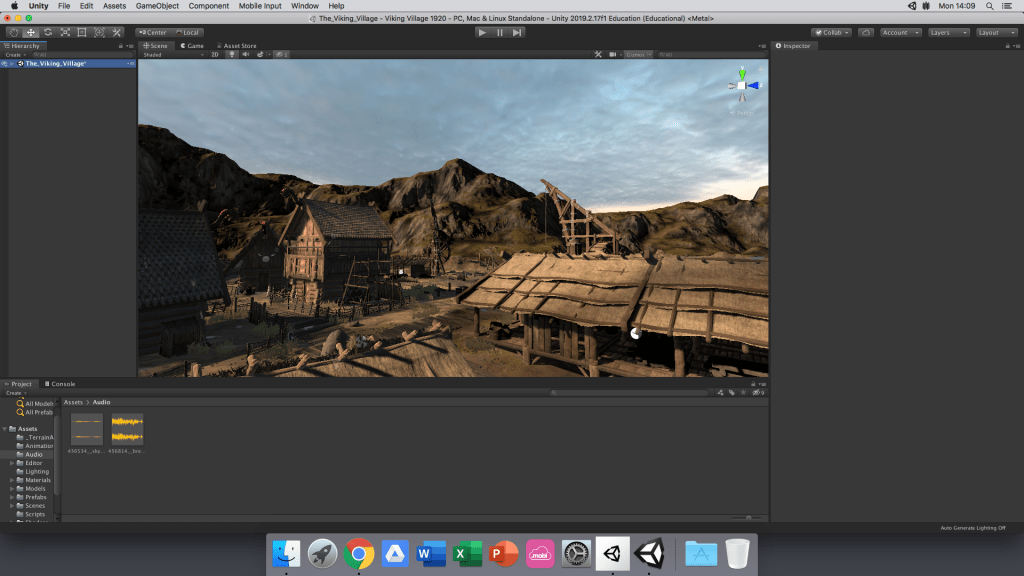Expand the Materials folder in Assets
The width and height of the screenshot is (1024, 576).
pos(12,480)
